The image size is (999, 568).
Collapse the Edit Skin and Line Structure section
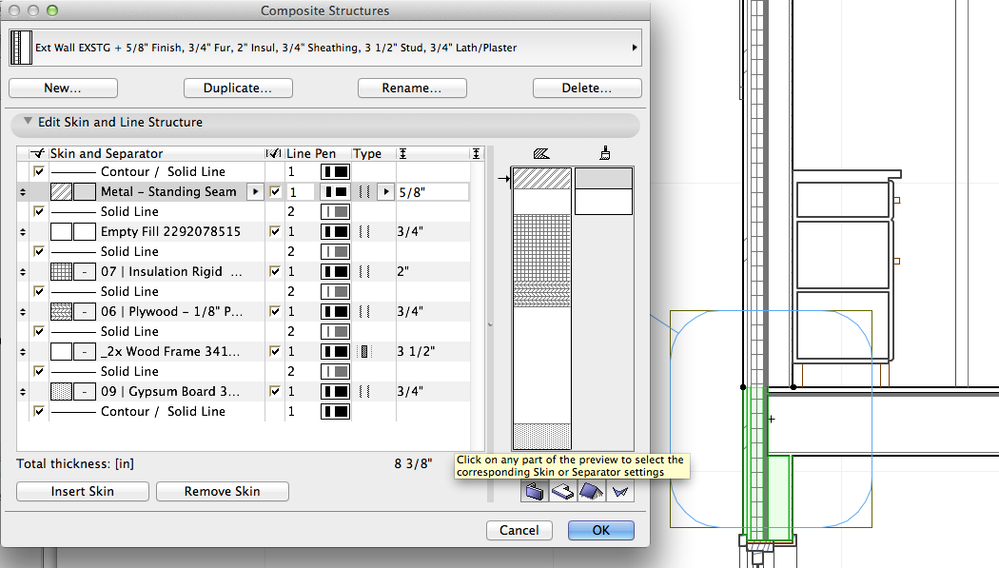click(x=26, y=123)
